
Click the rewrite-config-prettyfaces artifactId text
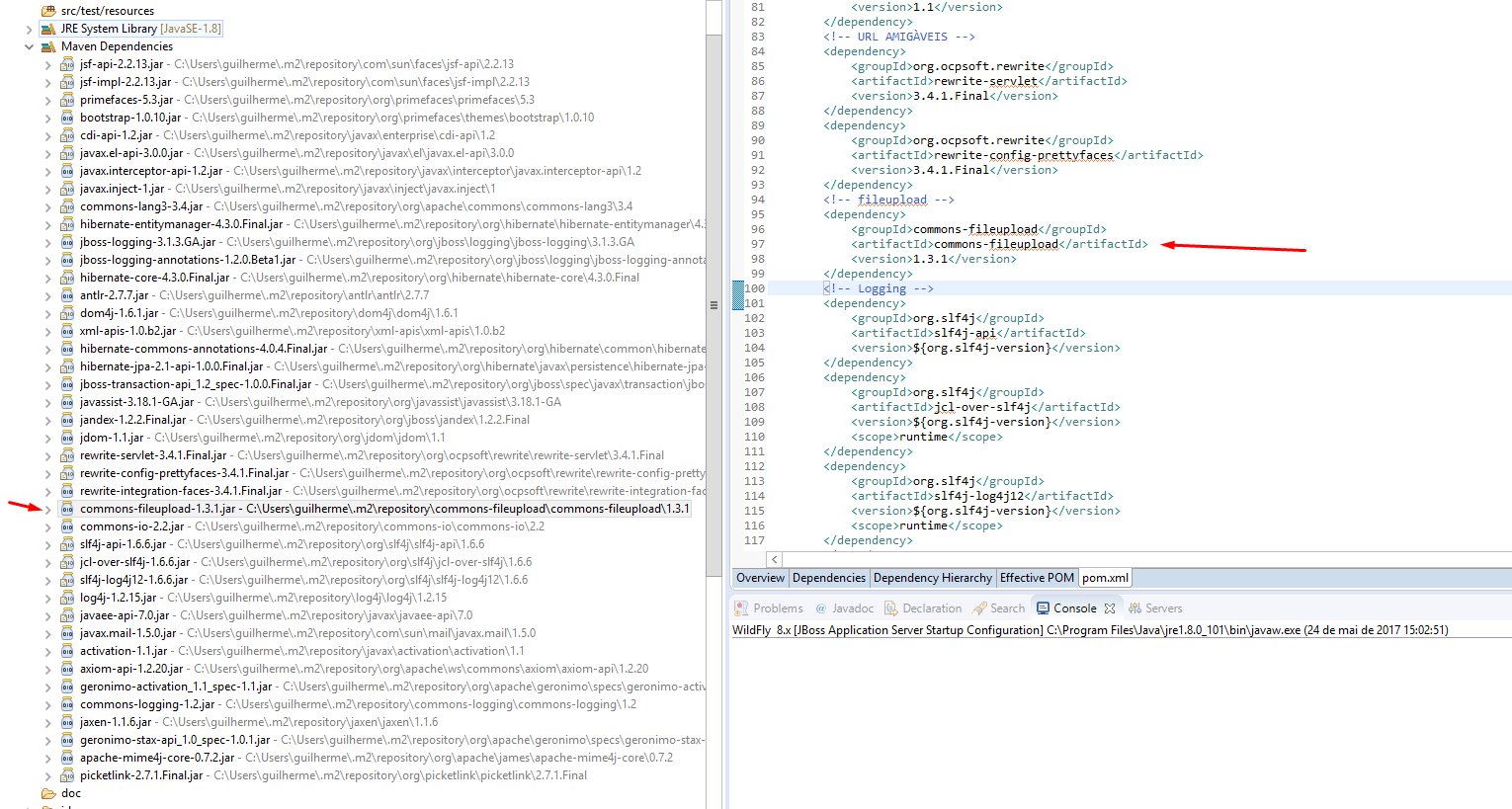(x=1024, y=155)
